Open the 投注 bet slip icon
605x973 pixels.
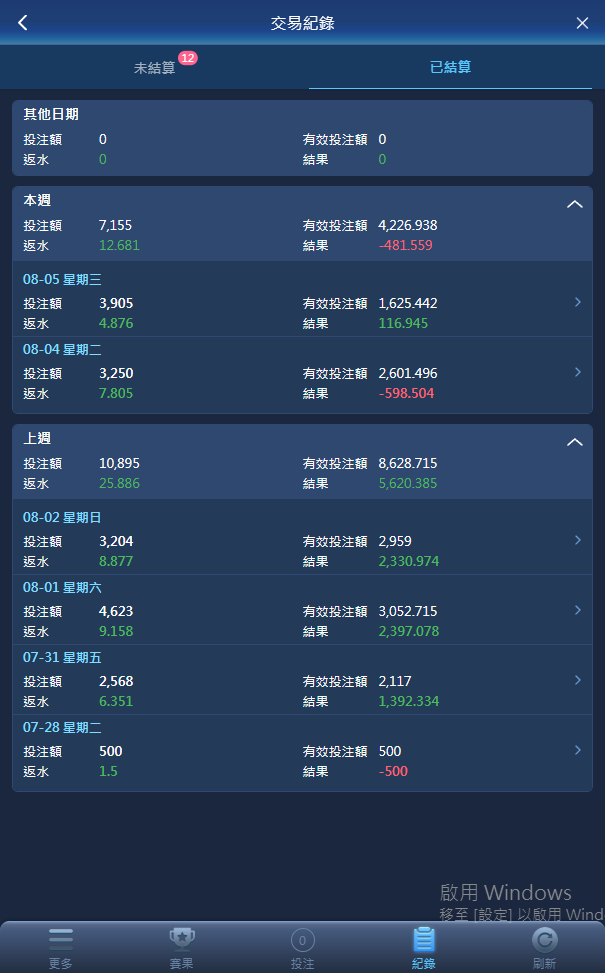pos(303,941)
